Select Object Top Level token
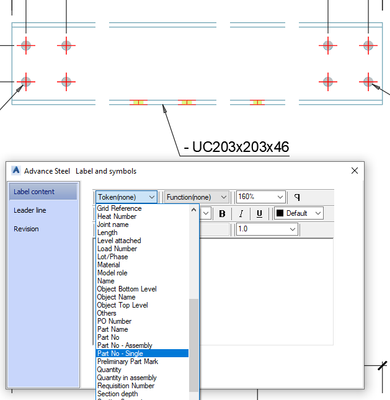The image size is (390, 400). [x=142, y=305]
